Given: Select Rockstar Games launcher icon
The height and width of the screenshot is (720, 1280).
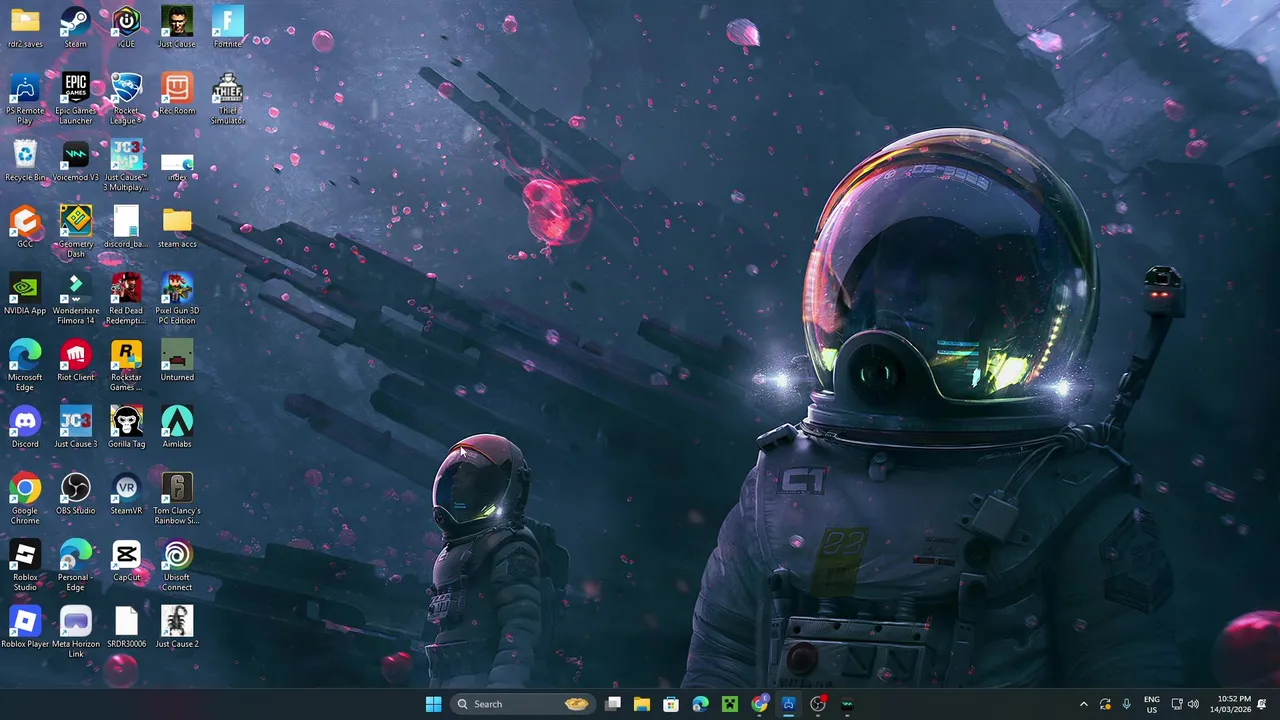Looking at the screenshot, I should click(x=126, y=366).
